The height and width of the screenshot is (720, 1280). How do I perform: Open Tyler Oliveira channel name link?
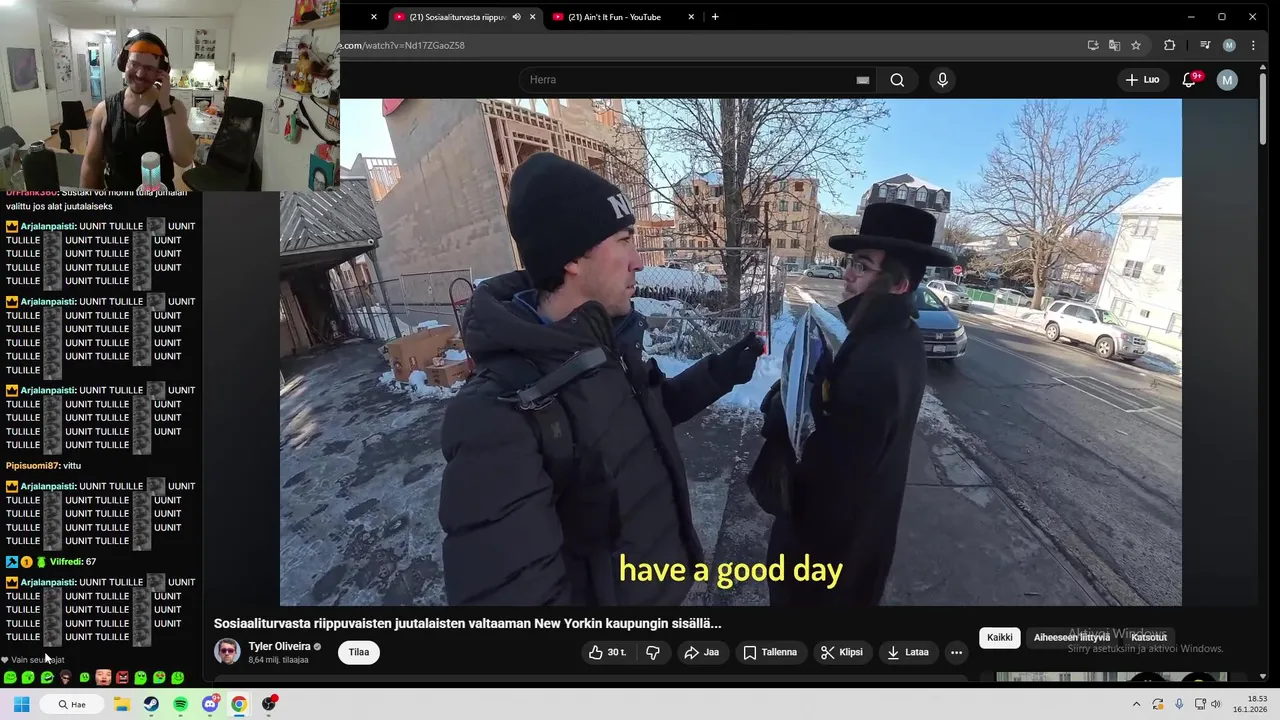[x=280, y=647]
